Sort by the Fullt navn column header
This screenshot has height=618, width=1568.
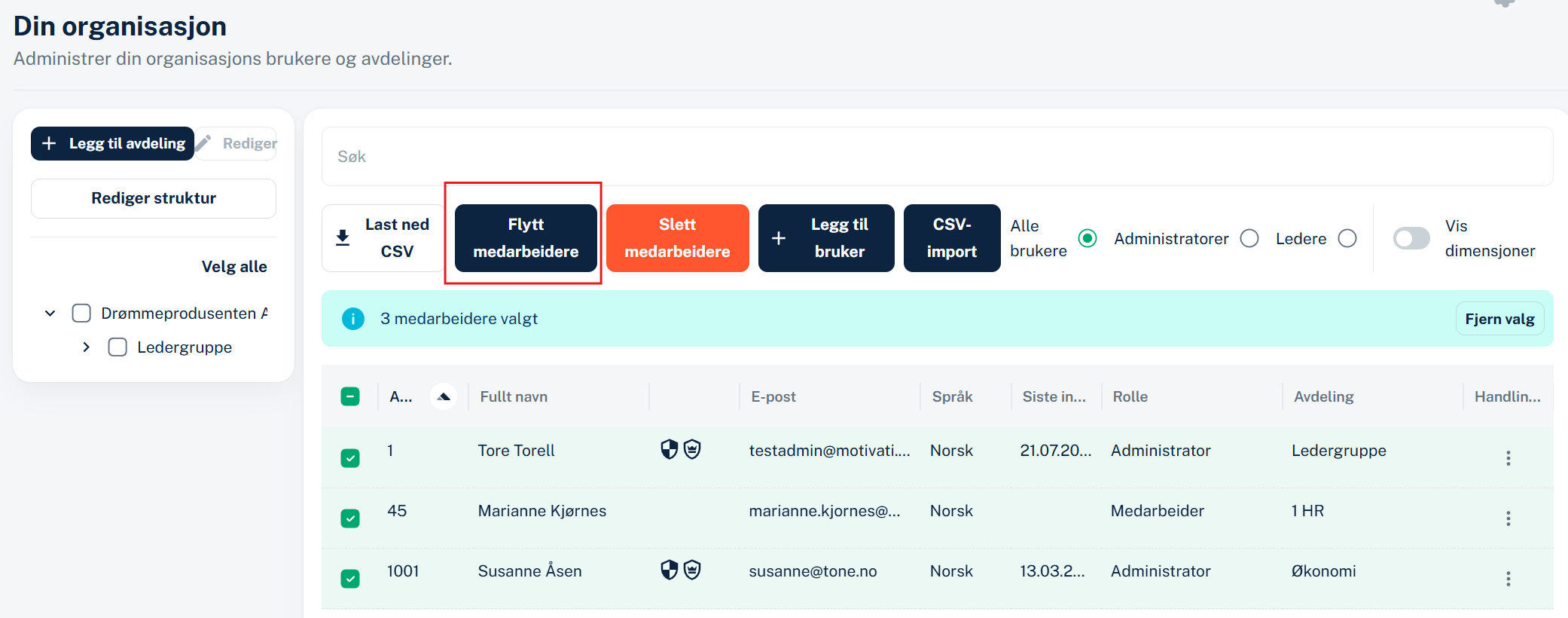(514, 396)
